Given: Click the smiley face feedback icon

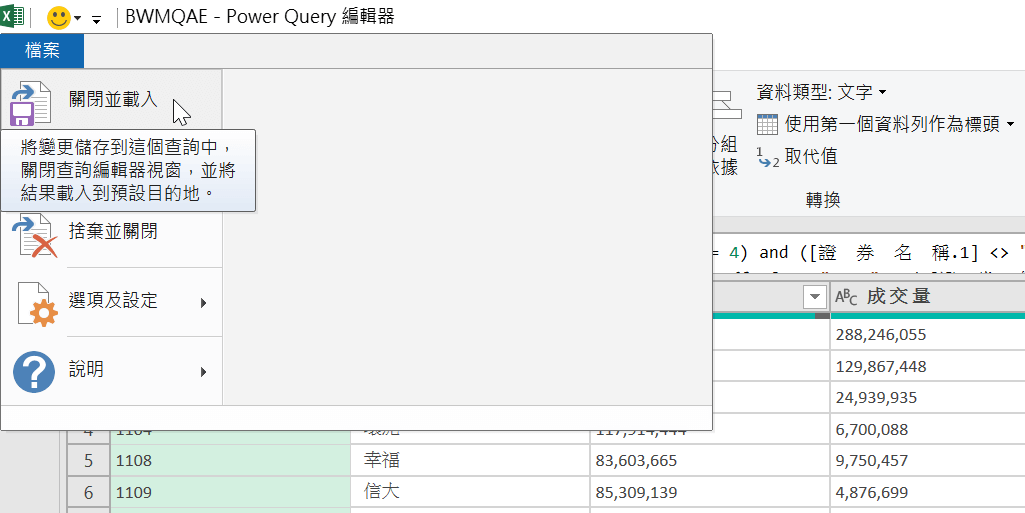Looking at the screenshot, I should [59, 17].
